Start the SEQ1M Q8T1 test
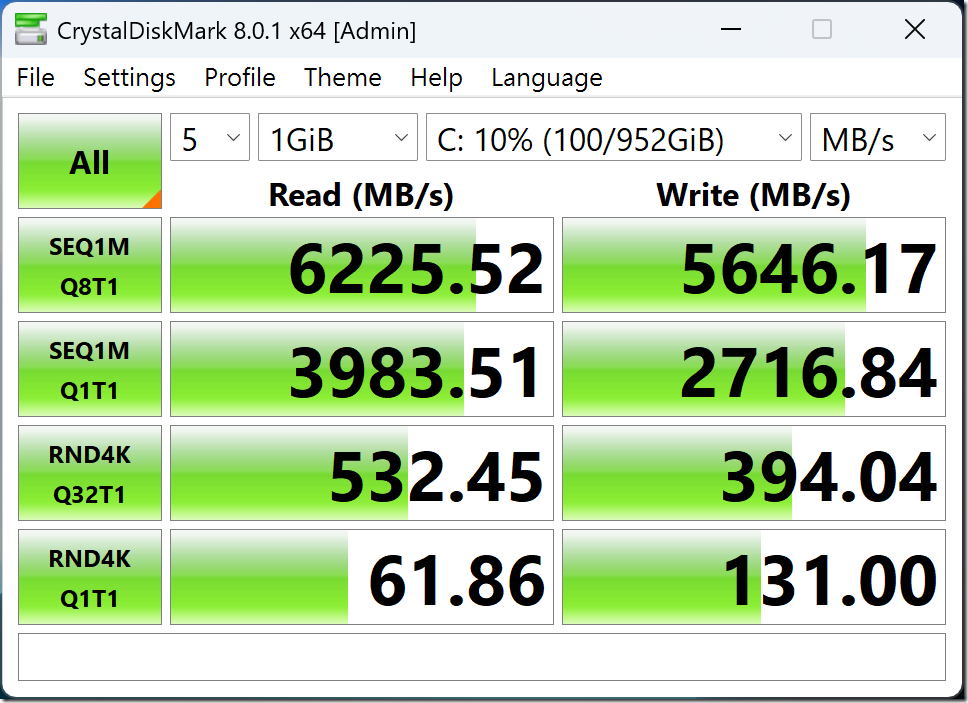The width and height of the screenshot is (968, 703). pyautogui.click(x=90, y=265)
